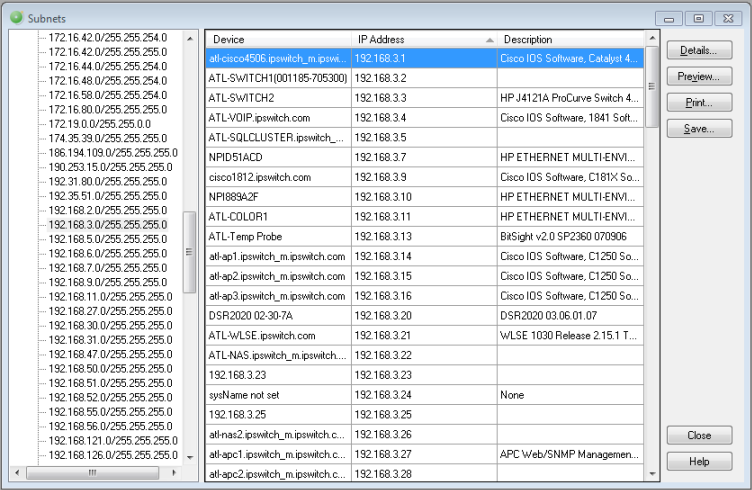Save the subnet report
The width and height of the screenshot is (752, 490).
[x=699, y=128]
